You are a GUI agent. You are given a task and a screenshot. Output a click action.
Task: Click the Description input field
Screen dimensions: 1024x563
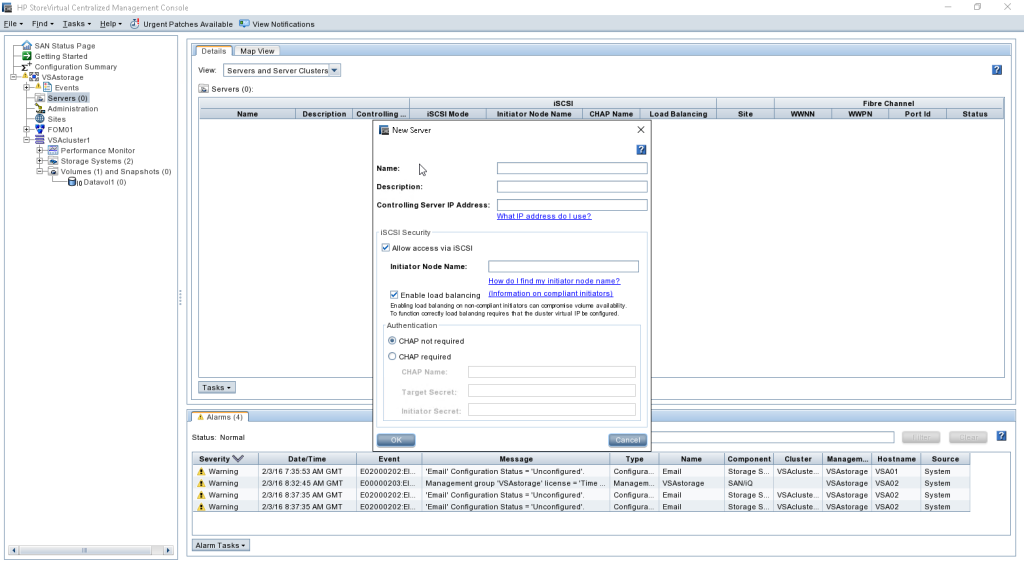pos(572,186)
